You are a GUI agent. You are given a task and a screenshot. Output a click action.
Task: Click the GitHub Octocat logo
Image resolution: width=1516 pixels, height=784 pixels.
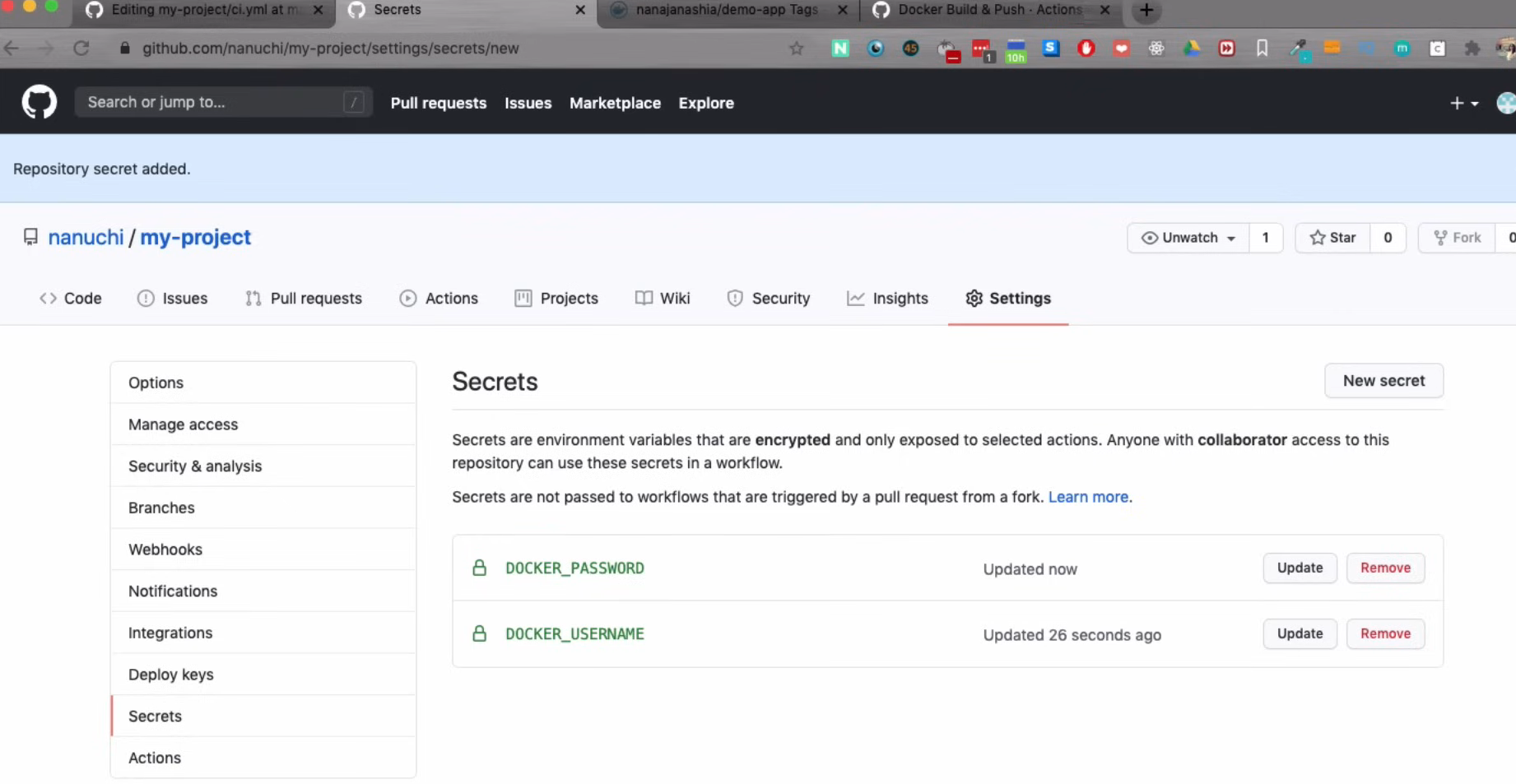pyautogui.click(x=39, y=103)
